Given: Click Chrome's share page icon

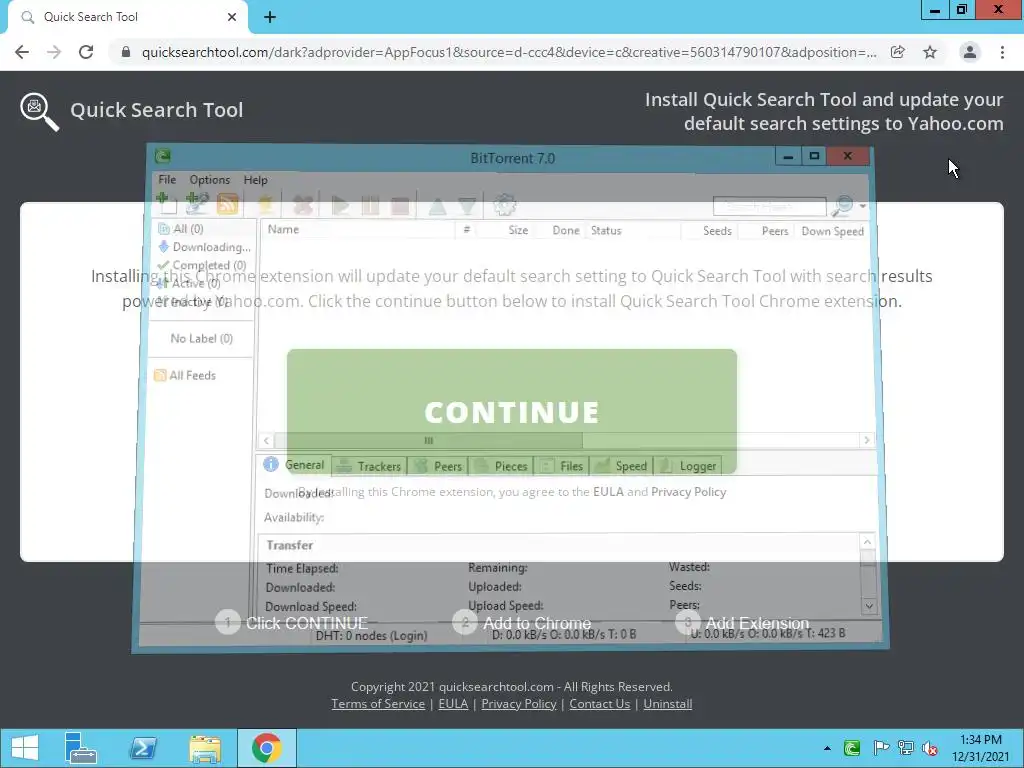Looking at the screenshot, I should click(x=897, y=52).
